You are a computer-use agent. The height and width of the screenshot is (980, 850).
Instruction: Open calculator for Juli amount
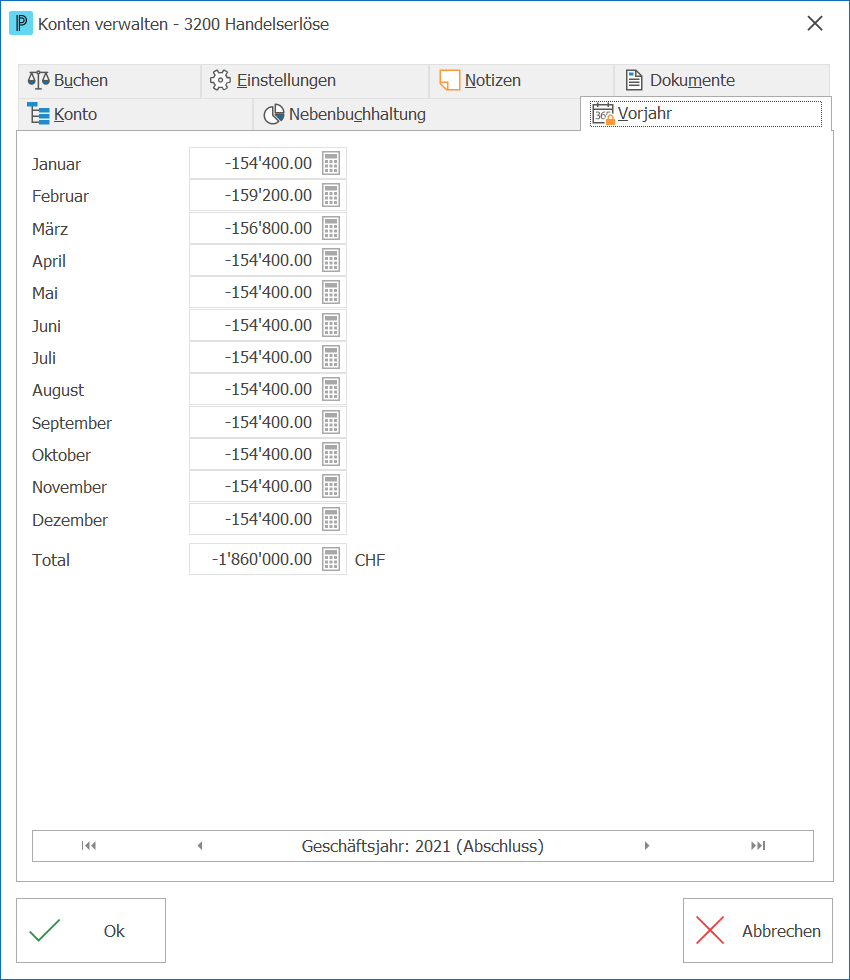331,358
